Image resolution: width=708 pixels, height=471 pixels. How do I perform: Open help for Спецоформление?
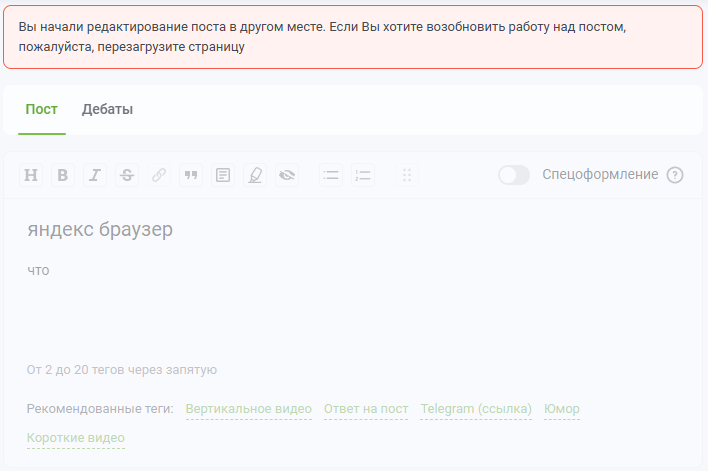click(675, 175)
